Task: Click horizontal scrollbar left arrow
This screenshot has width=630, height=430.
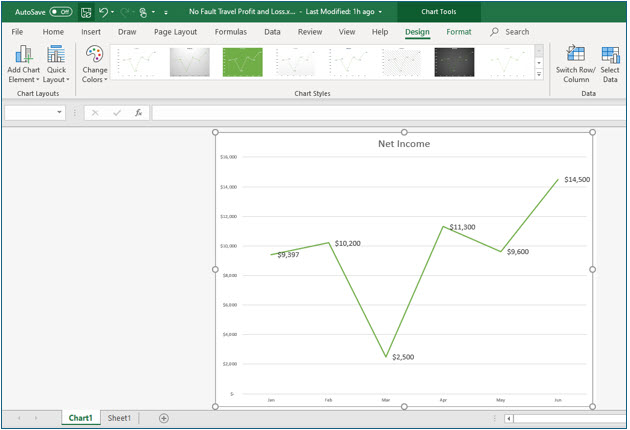Action: tap(509, 419)
